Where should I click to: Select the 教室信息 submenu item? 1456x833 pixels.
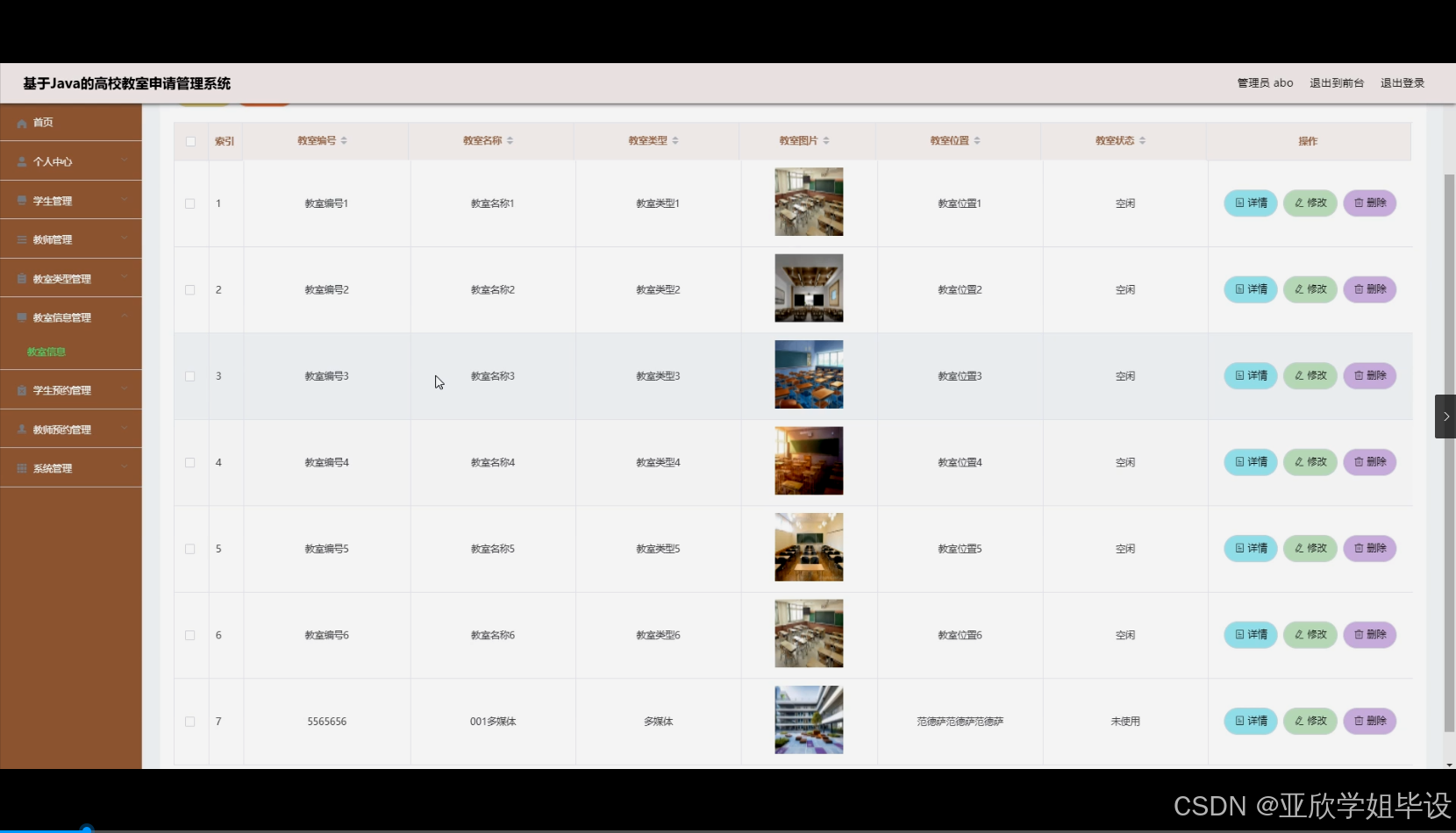point(46,352)
